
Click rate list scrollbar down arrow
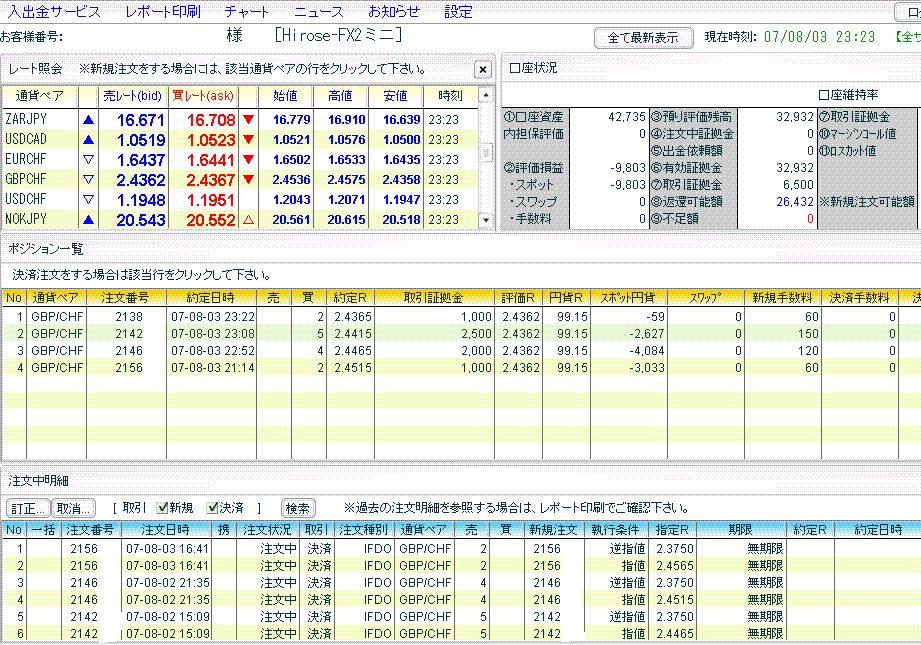[486, 220]
